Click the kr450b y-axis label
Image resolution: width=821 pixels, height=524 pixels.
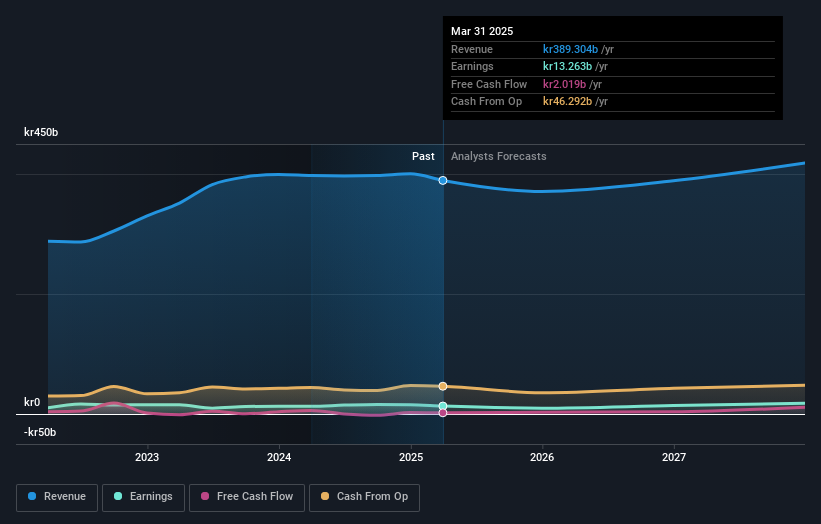pyautogui.click(x=41, y=132)
